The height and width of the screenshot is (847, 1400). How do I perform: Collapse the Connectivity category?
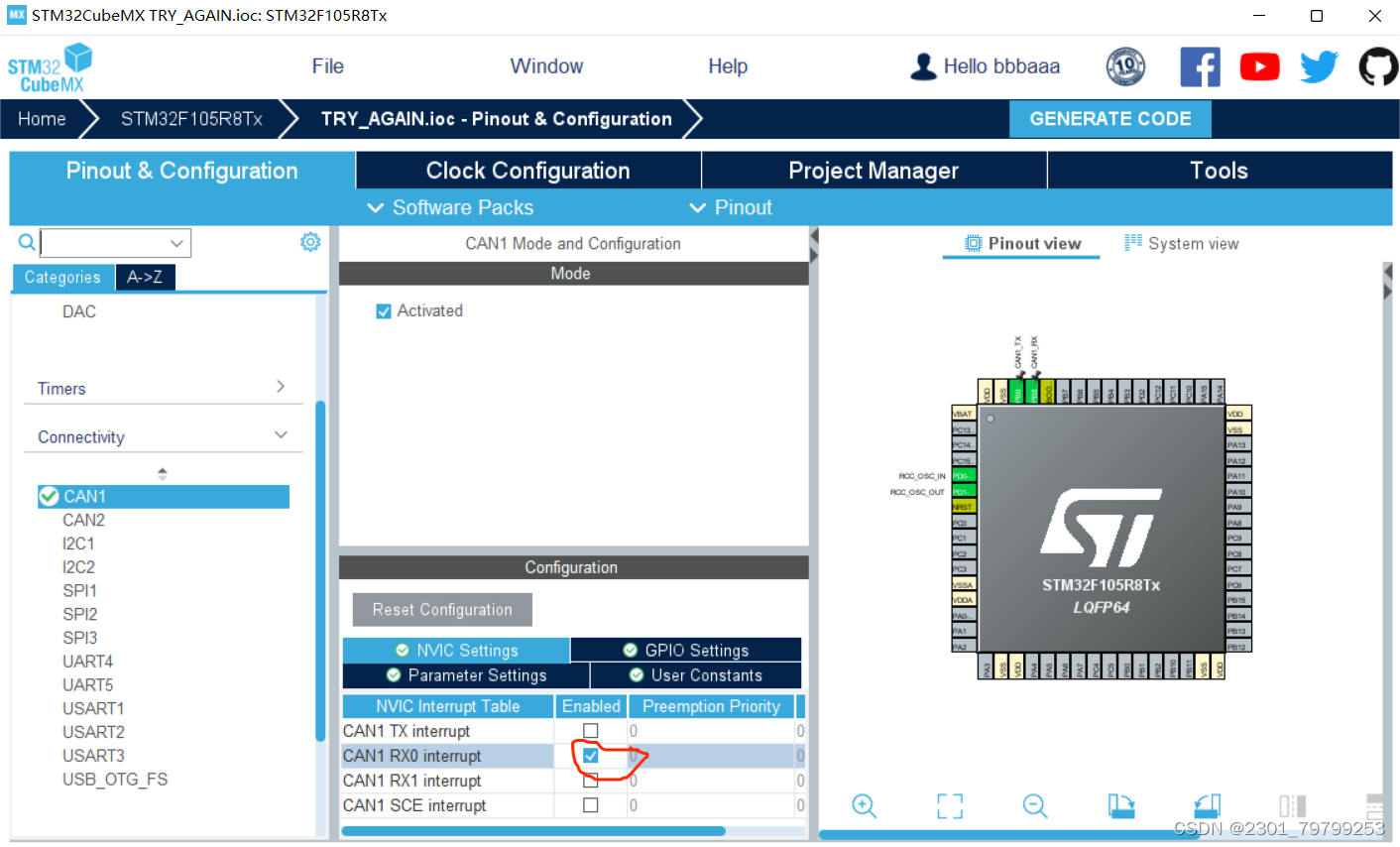(281, 436)
